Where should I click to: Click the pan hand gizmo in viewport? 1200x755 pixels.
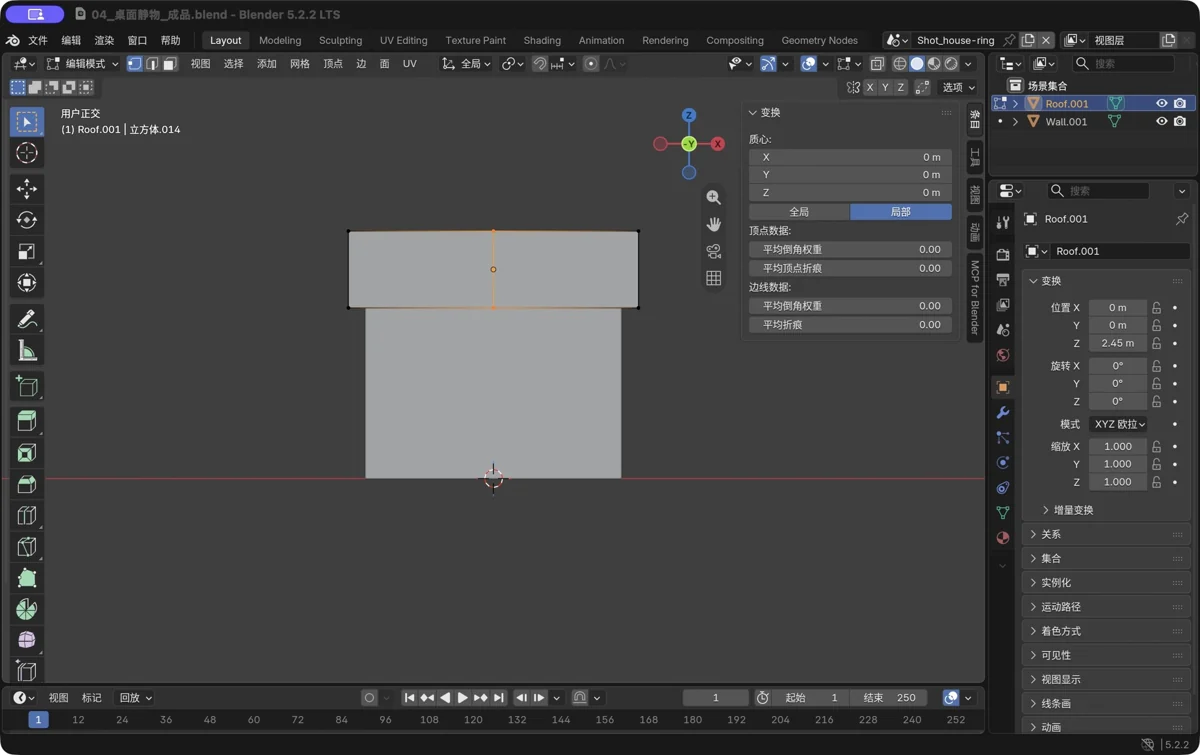point(713,224)
